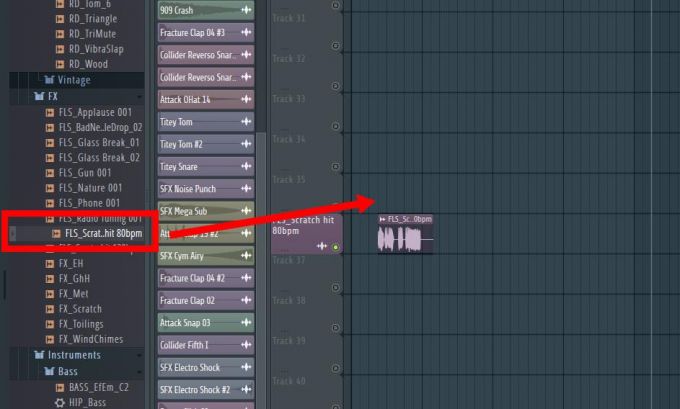Open the Vintage folder
Viewport: 680px width, 409px height.
click(74, 80)
